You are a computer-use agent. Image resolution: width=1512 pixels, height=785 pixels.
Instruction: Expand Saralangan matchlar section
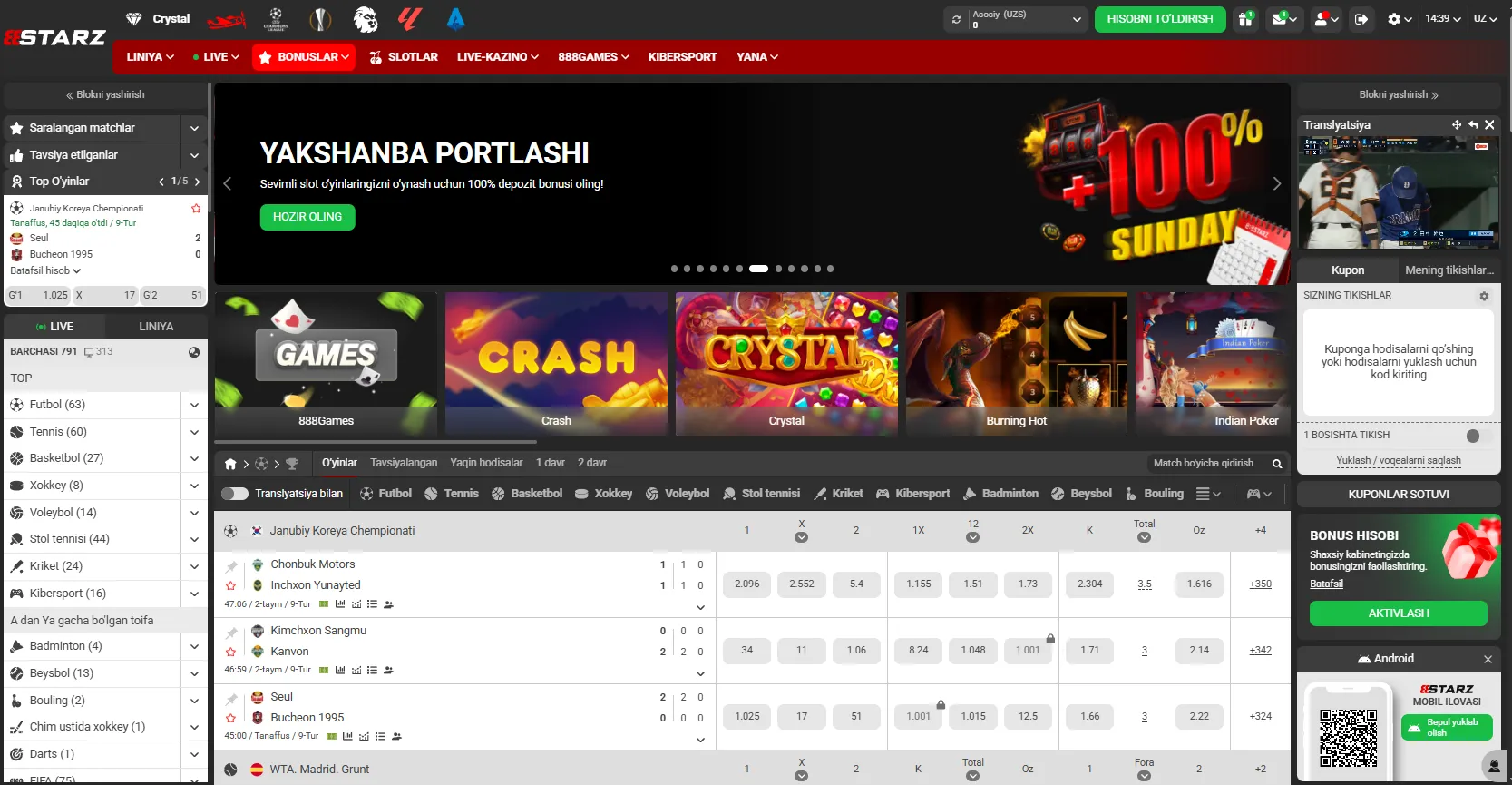coord(194,129)
